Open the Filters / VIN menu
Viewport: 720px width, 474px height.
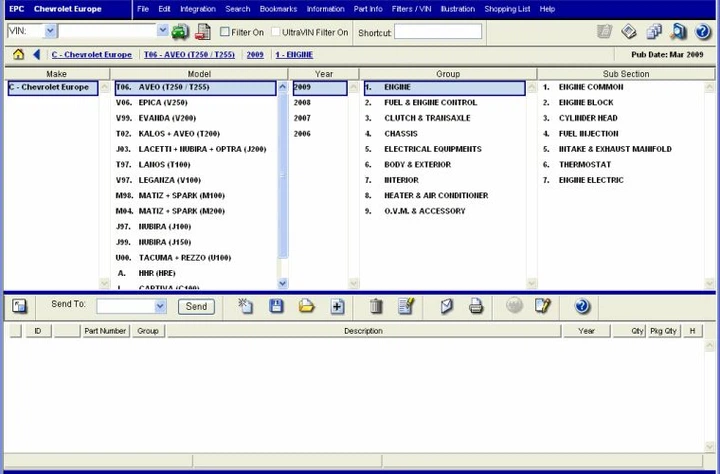[x=411, y=9]
